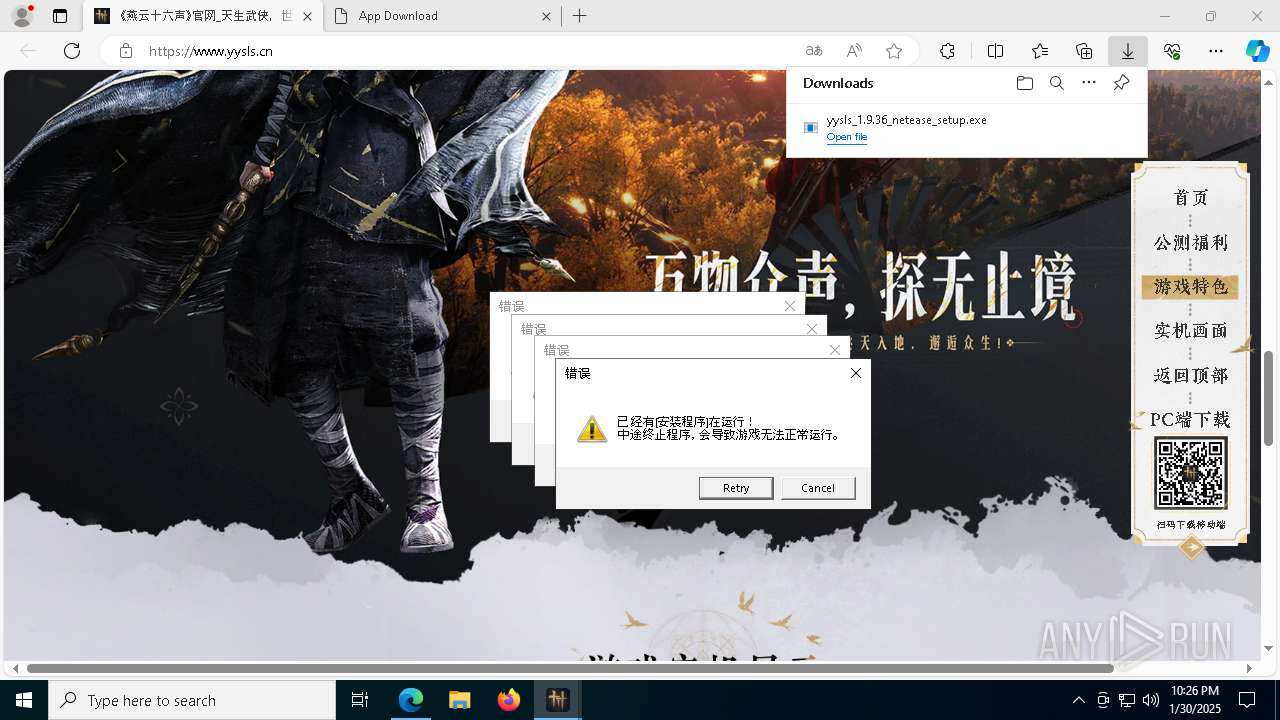
Task: Go back to the previous page
Action: (x=29, y=51)
